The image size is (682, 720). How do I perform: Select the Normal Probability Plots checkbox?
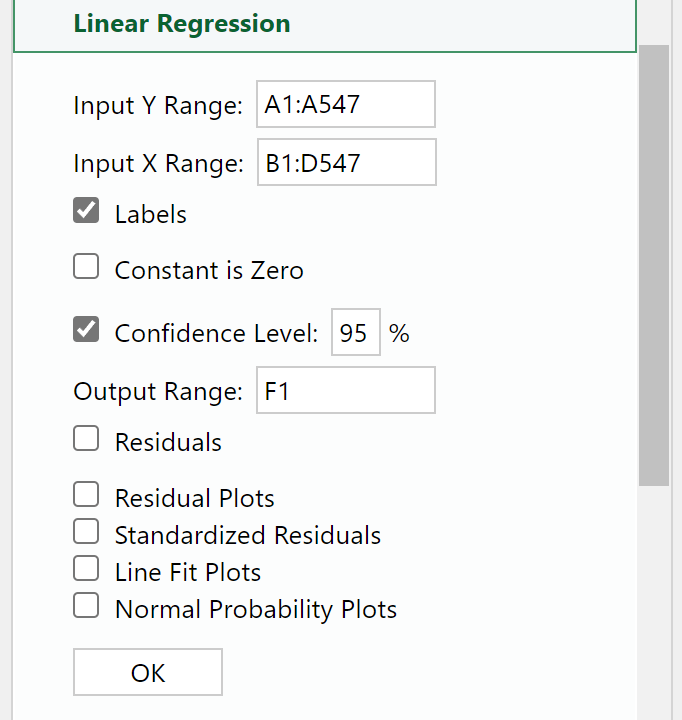coord(87,607)
